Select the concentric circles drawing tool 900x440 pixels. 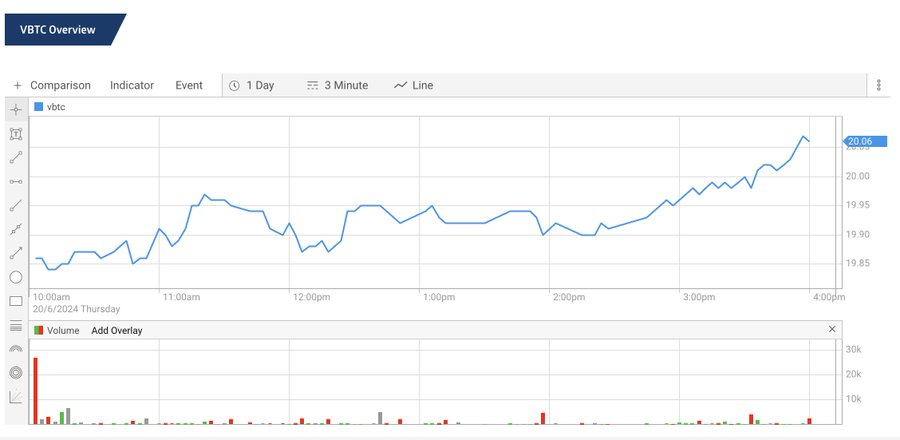pyautogui.click(x=16, y=373)
